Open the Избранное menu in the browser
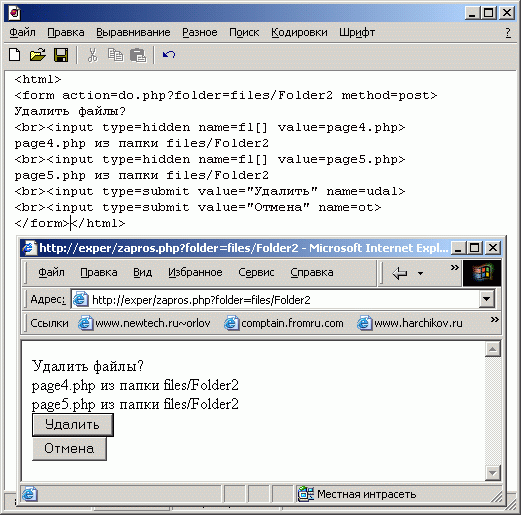This screenshot has width=521, height=515. tap(195, 272)
